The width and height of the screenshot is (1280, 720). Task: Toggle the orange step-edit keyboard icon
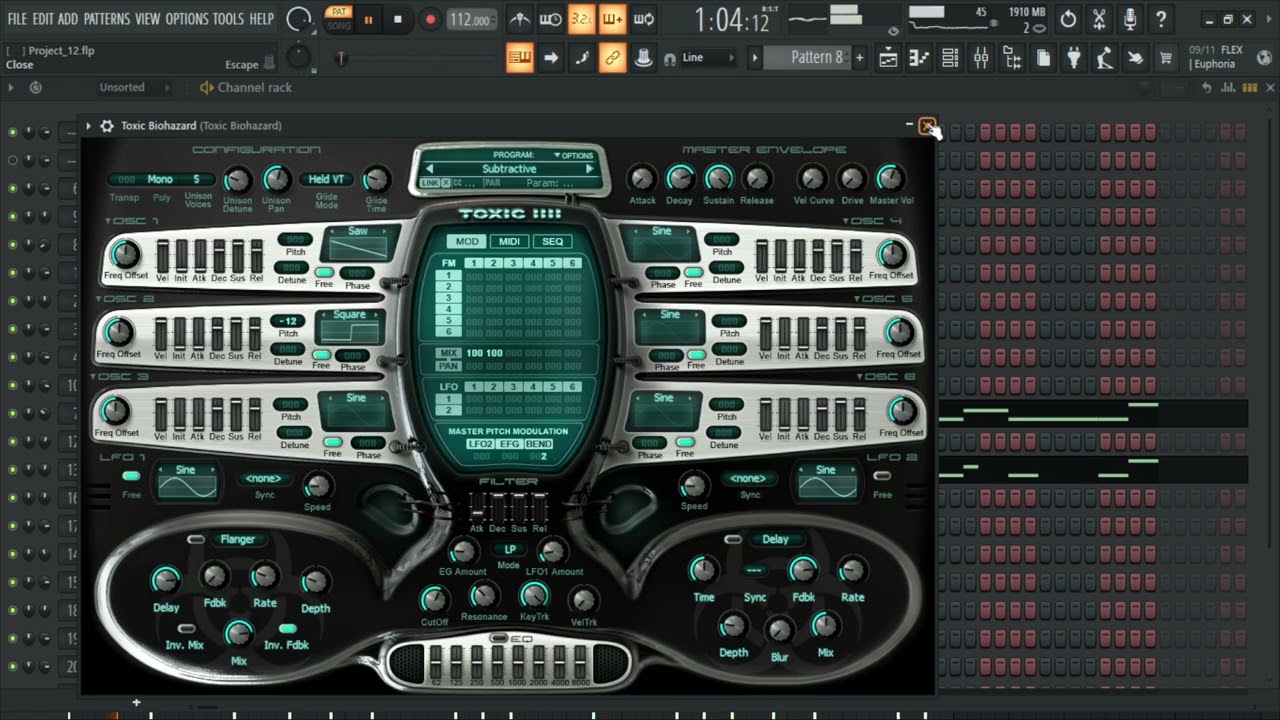point(520,58)
